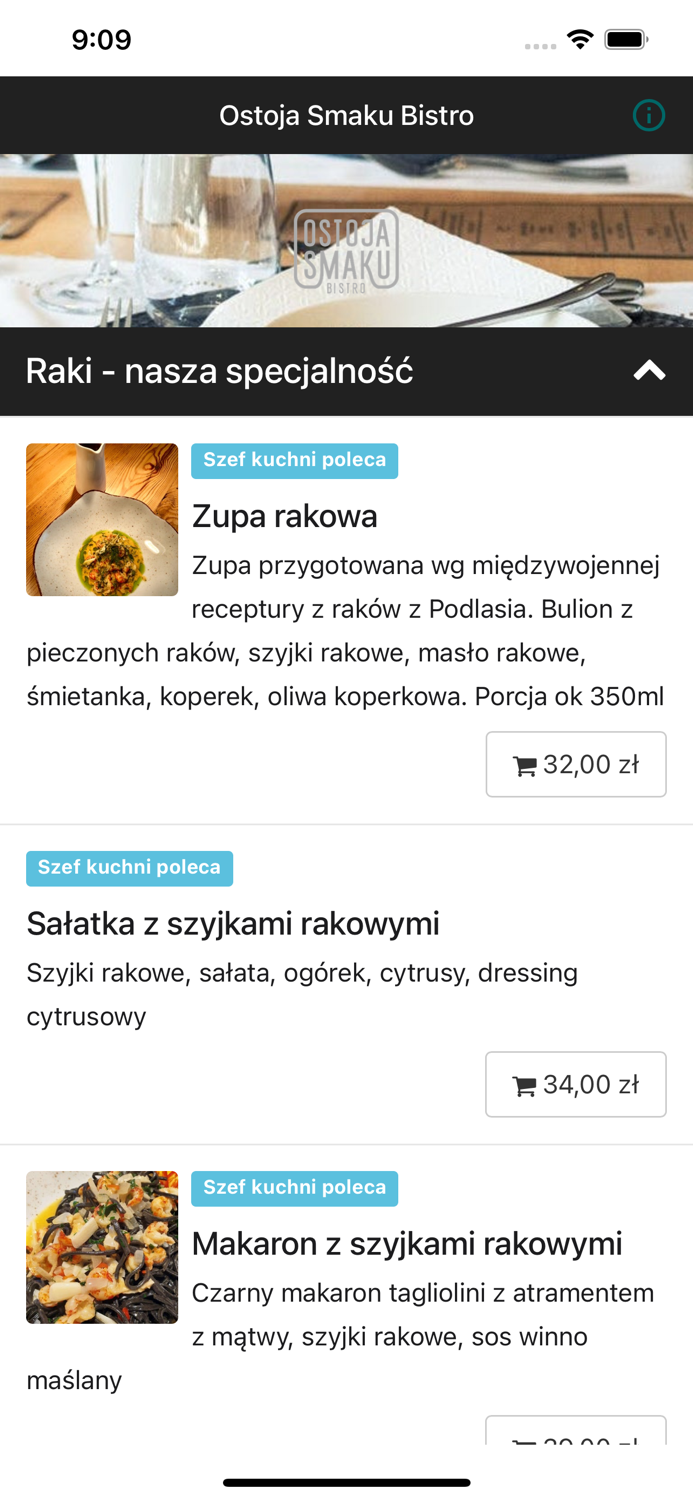693x1500 pixels.
Task: Click the 'Szef kuchni poleca' badge on Makaron dish
Action: pos(294,1189)
